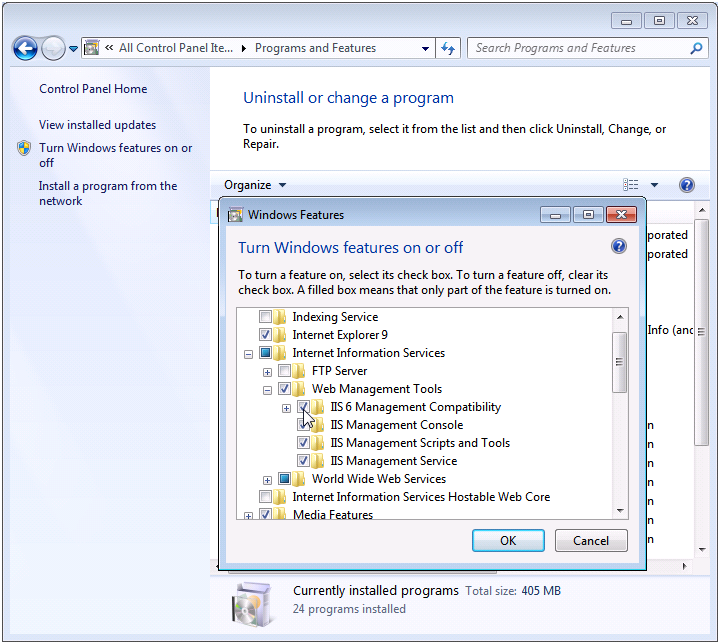Click the blue help icon on Organize toolbar
Viewport: 720px width, 644px height.
click(686, 185)
